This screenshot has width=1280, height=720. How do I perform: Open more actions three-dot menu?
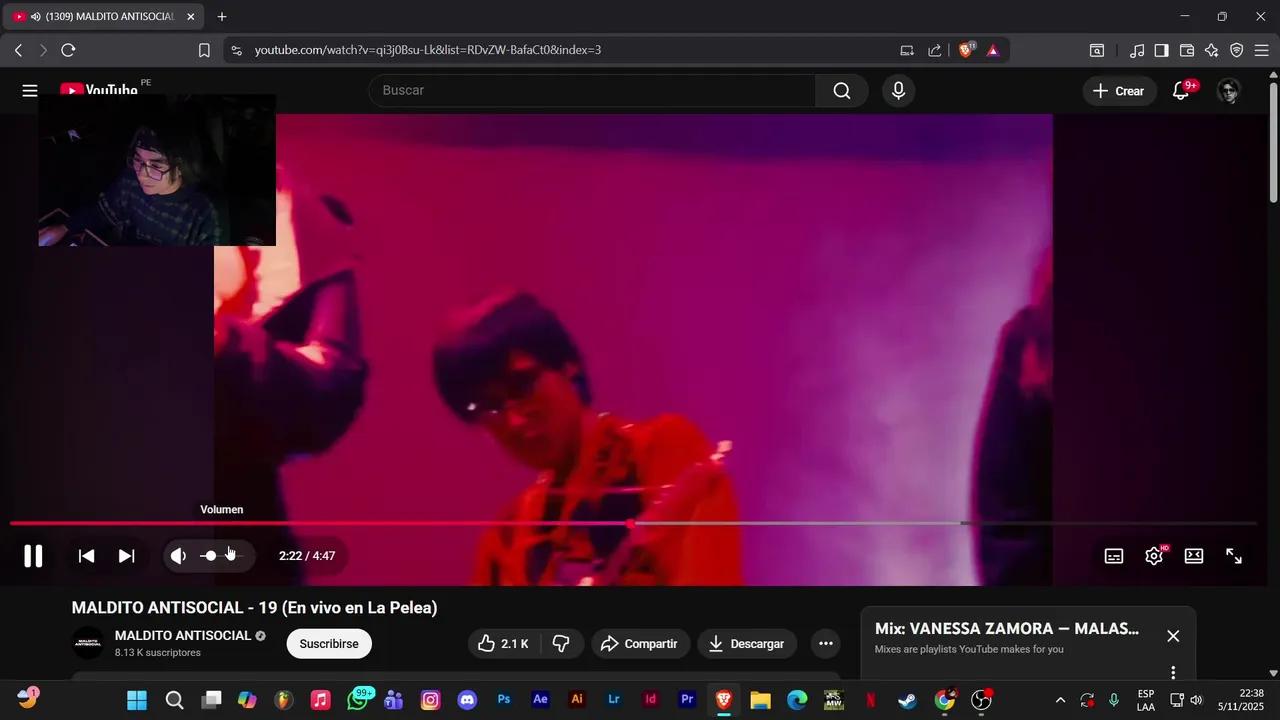(826, 644)
